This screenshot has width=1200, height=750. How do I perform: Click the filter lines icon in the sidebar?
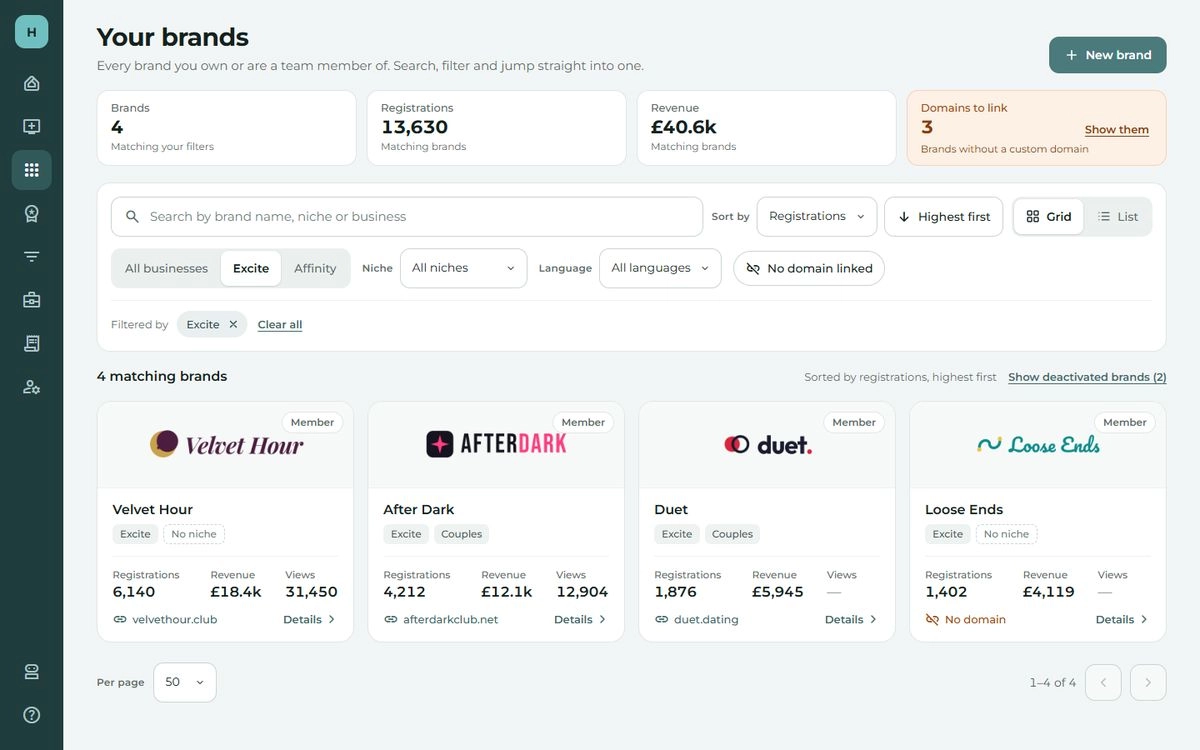click(x=31, y=257)
